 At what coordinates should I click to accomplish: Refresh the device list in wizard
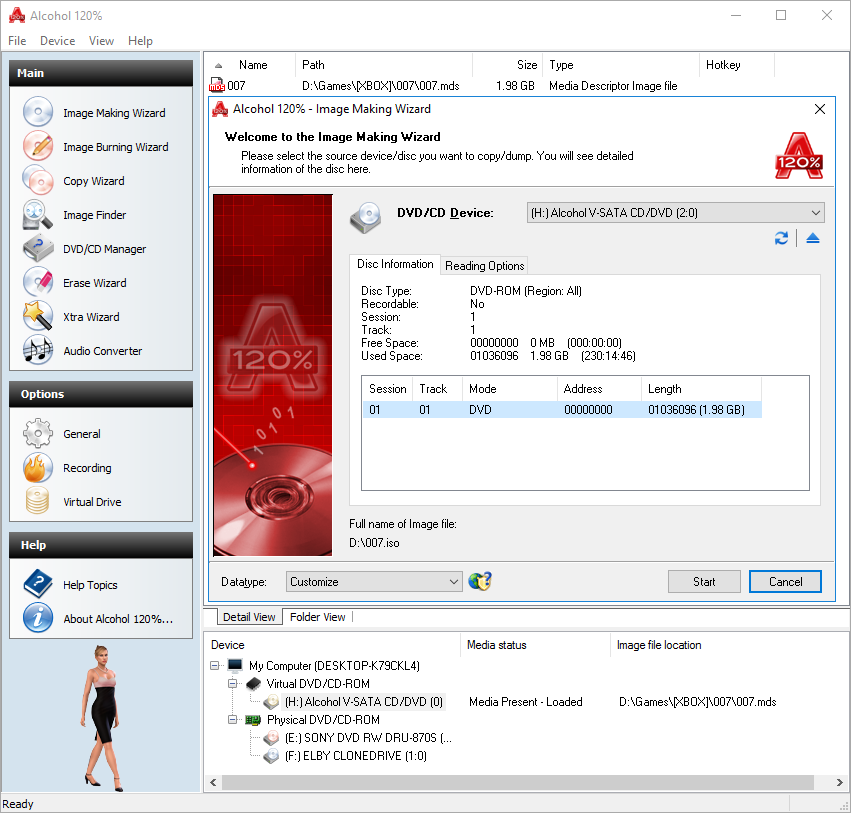click(781, 238)
